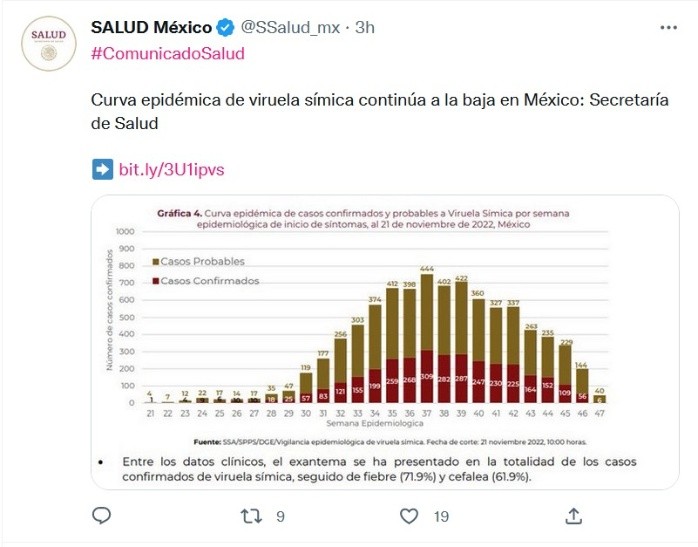
Task: Click the retweet count 9
Action: coord(281,516)
